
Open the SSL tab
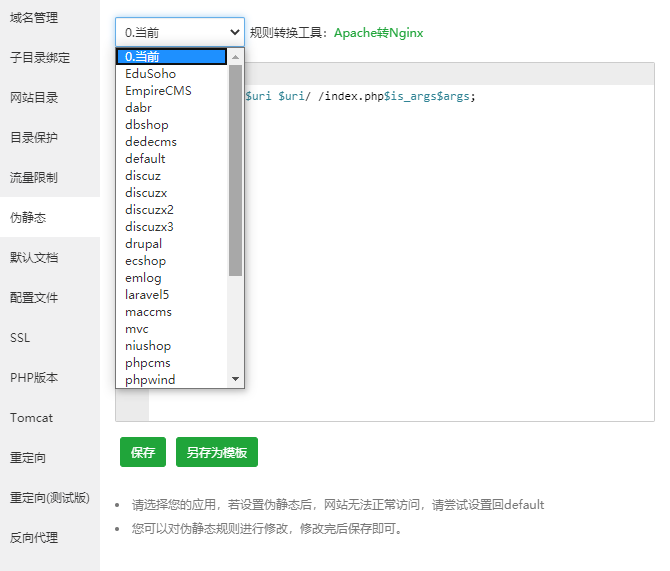[x=50, y=338]
